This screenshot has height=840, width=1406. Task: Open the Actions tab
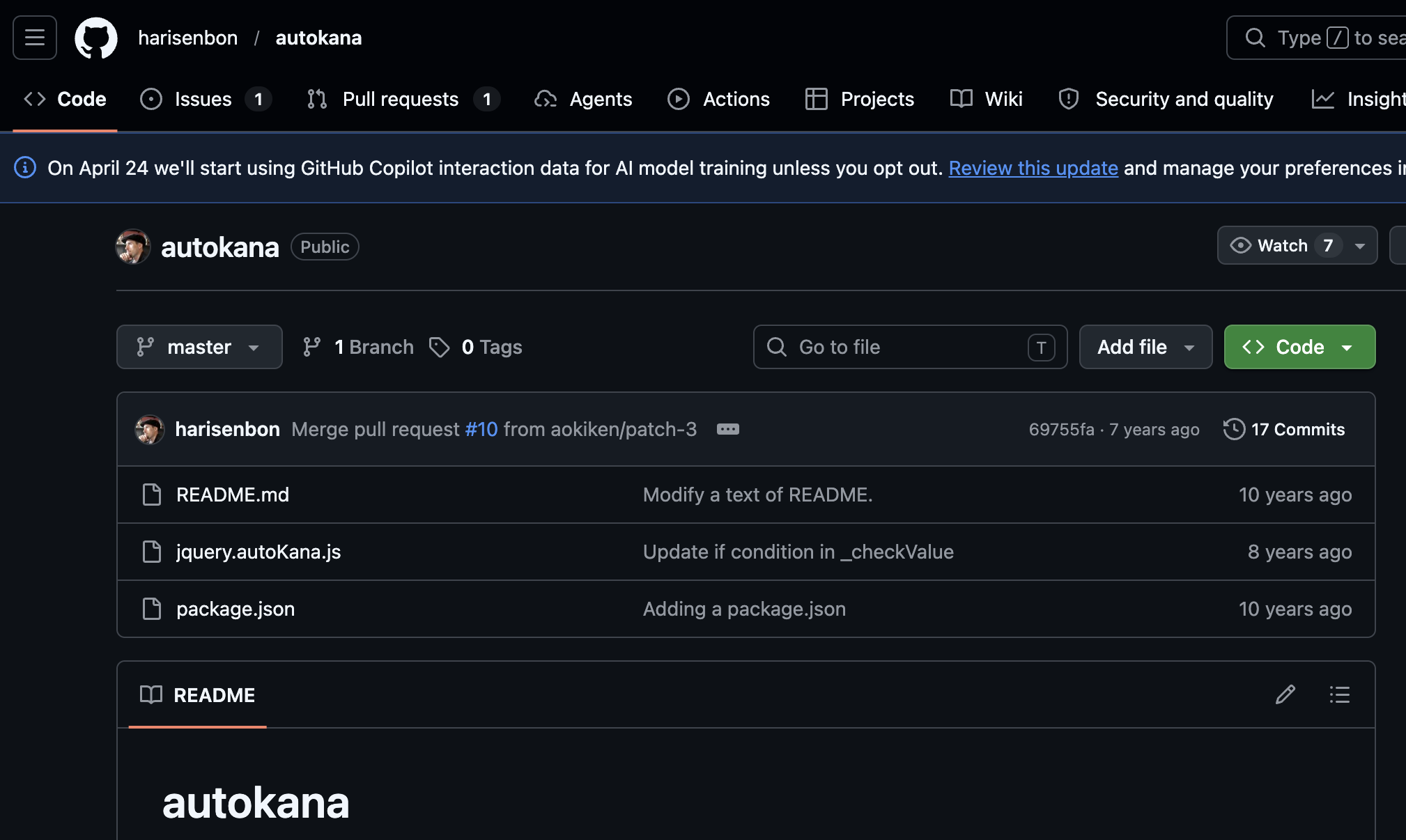pos(718,99)
